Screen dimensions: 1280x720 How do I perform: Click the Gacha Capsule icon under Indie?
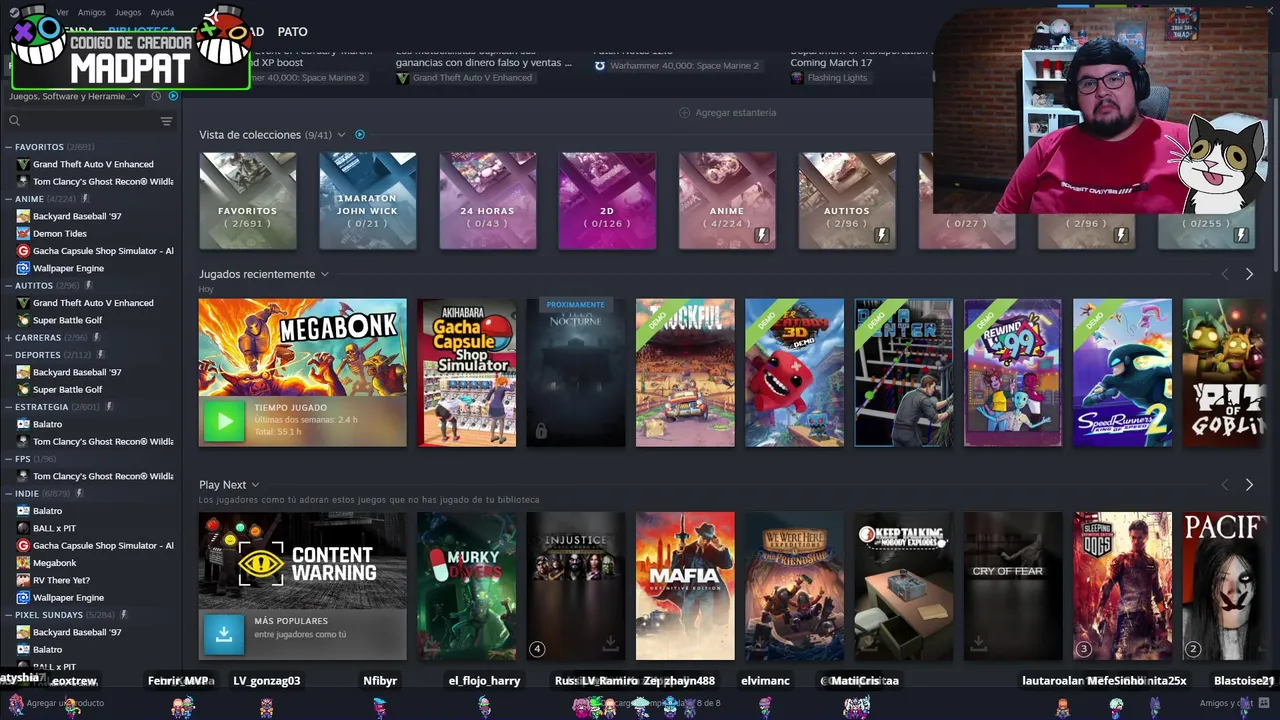tap(23, 545)
